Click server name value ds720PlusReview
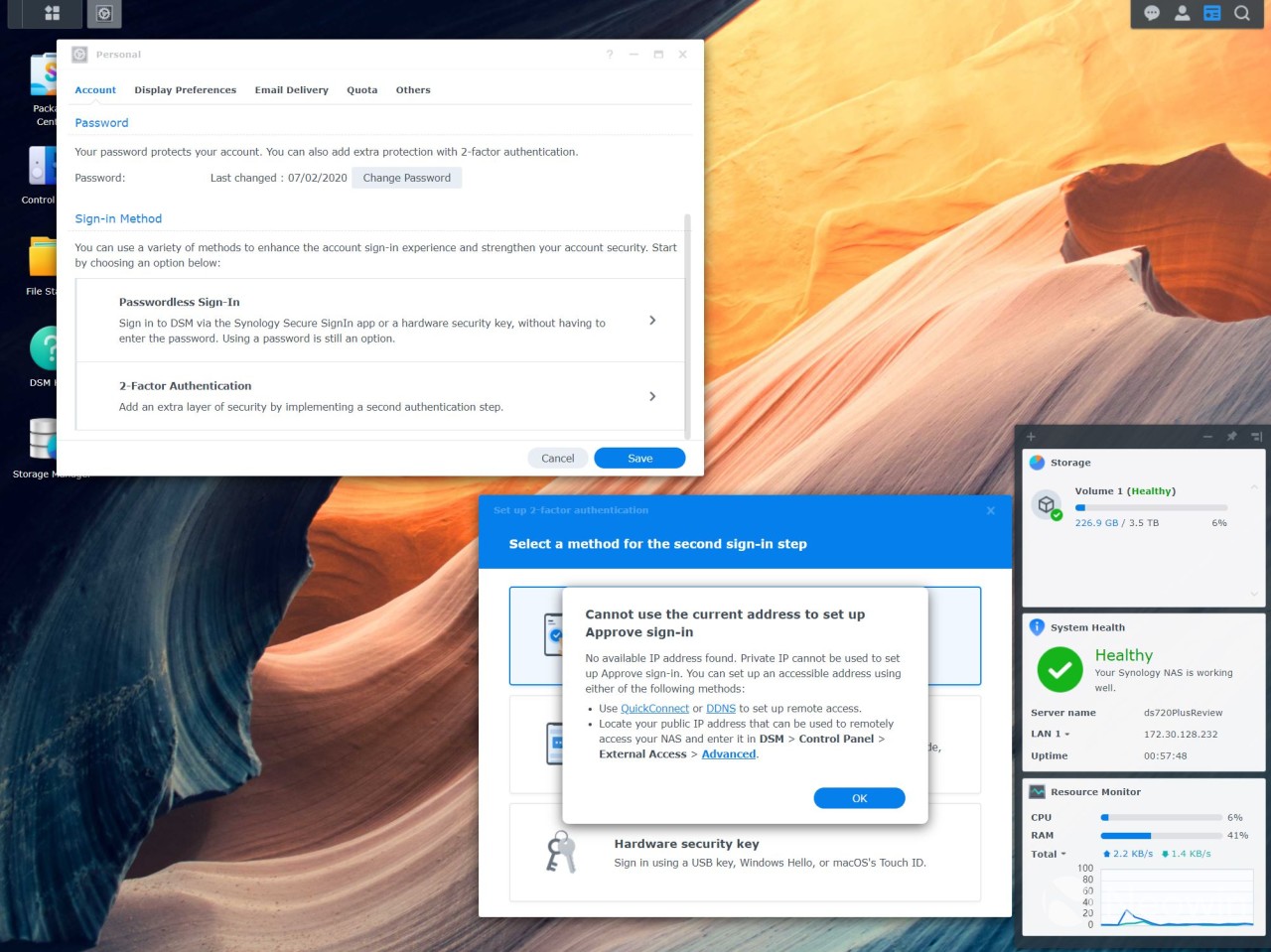Image resolution: width=1271 pixels, height=952 pixels. 1184,713
